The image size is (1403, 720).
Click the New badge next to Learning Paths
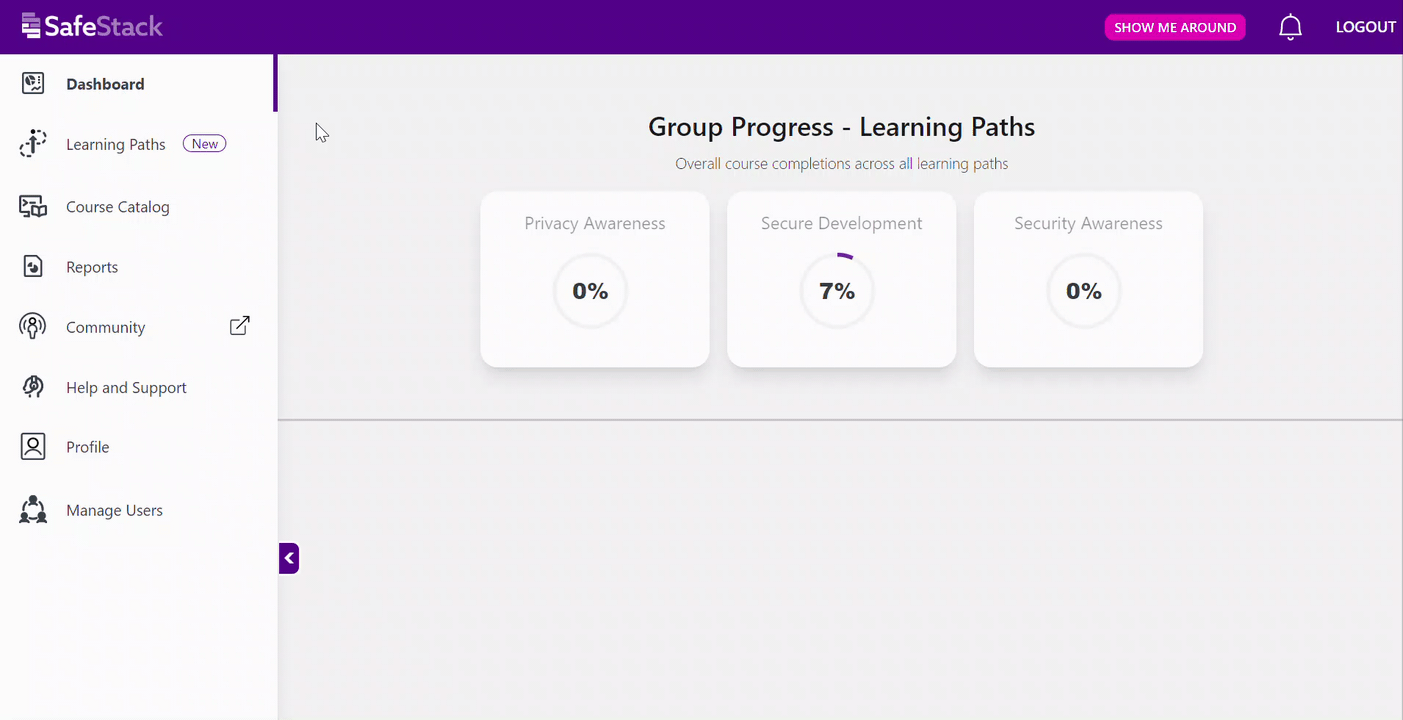(x=204, y=143)
